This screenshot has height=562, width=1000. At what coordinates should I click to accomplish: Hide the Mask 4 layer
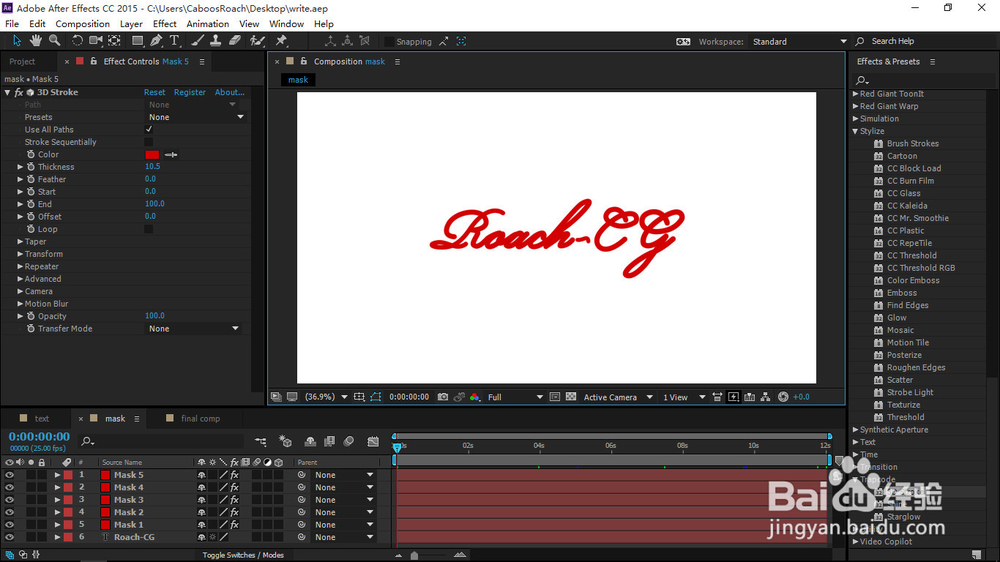(9, 487)
